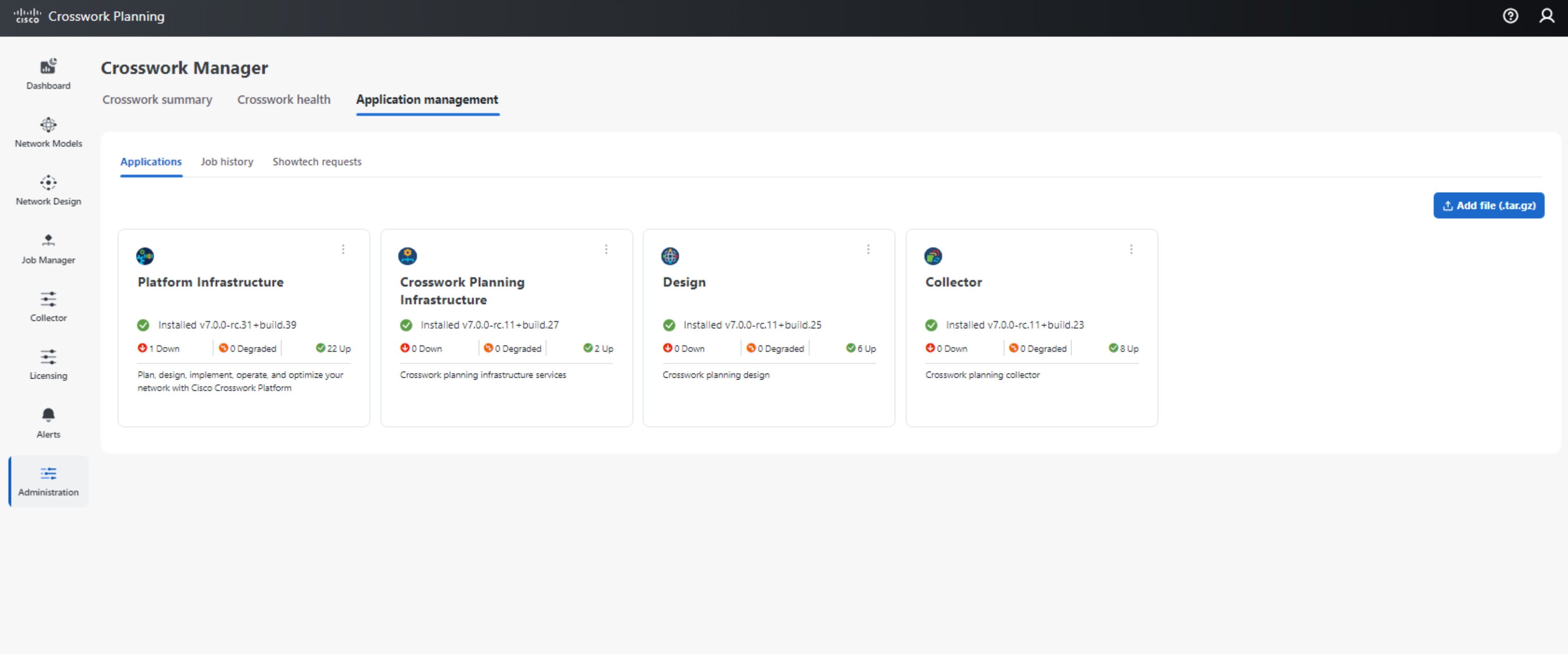Click 'Crosswork planning infrastructure services' description
This screenshot has height=654, width=1568.
(483, 375)
